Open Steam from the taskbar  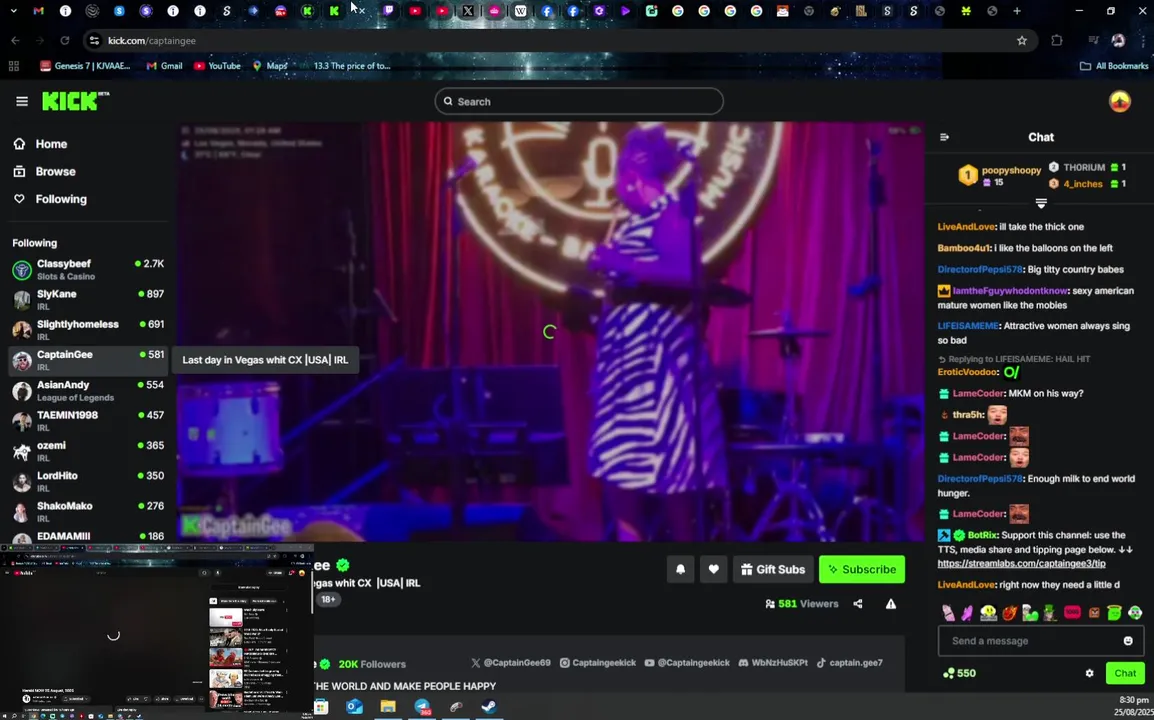pos(489,707)
